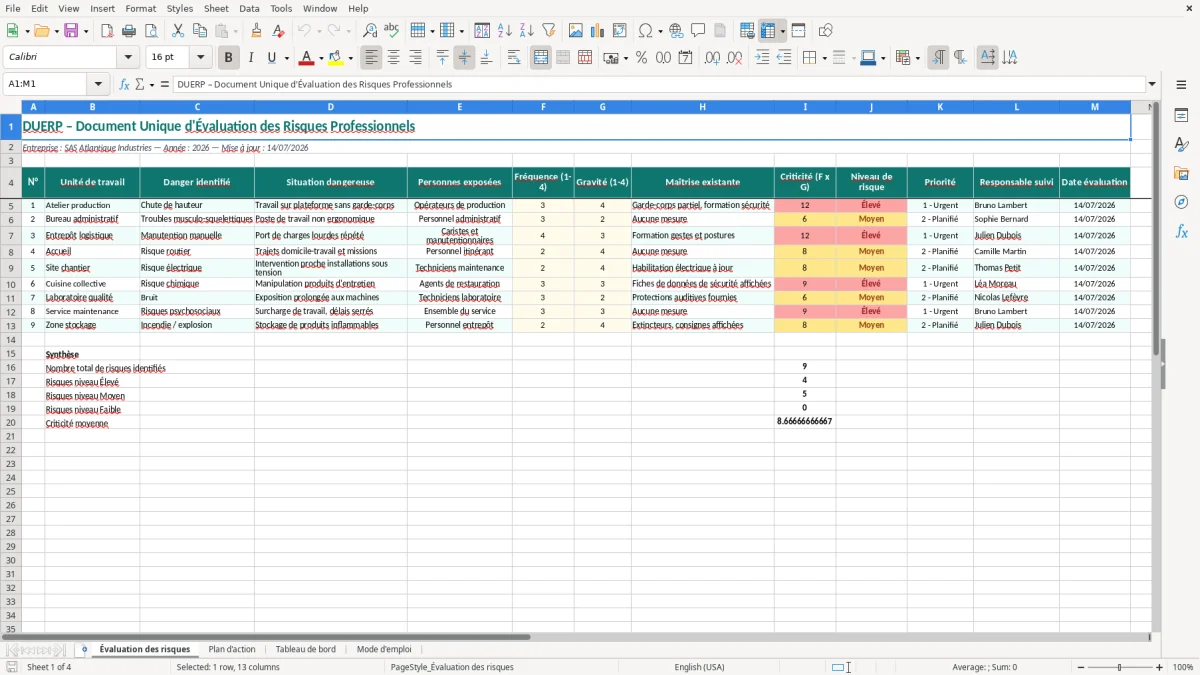Apply yellow background color swatch
1200x675 pixels.
336,58
